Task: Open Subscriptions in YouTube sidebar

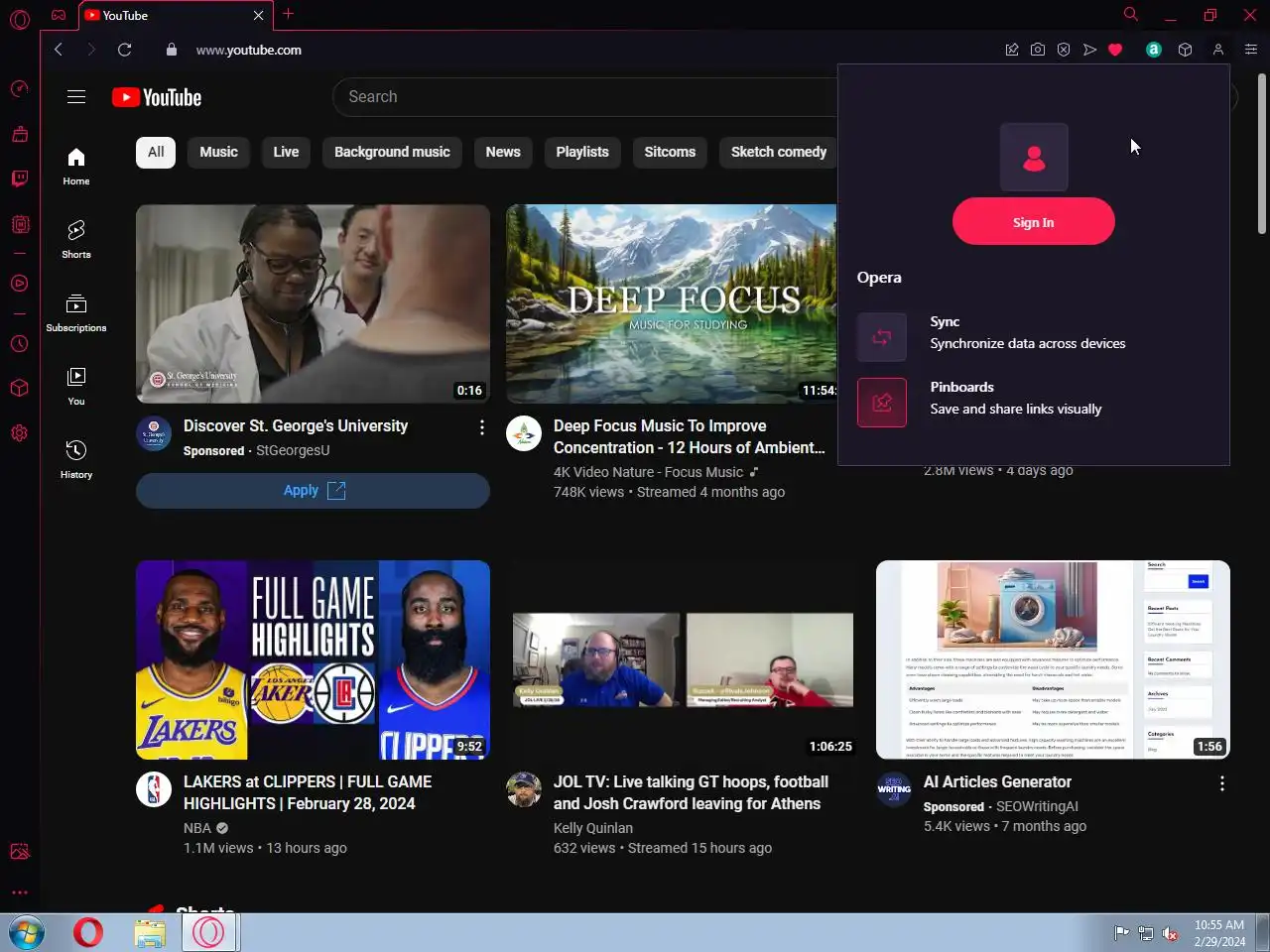Action: [x=76, y=313]
